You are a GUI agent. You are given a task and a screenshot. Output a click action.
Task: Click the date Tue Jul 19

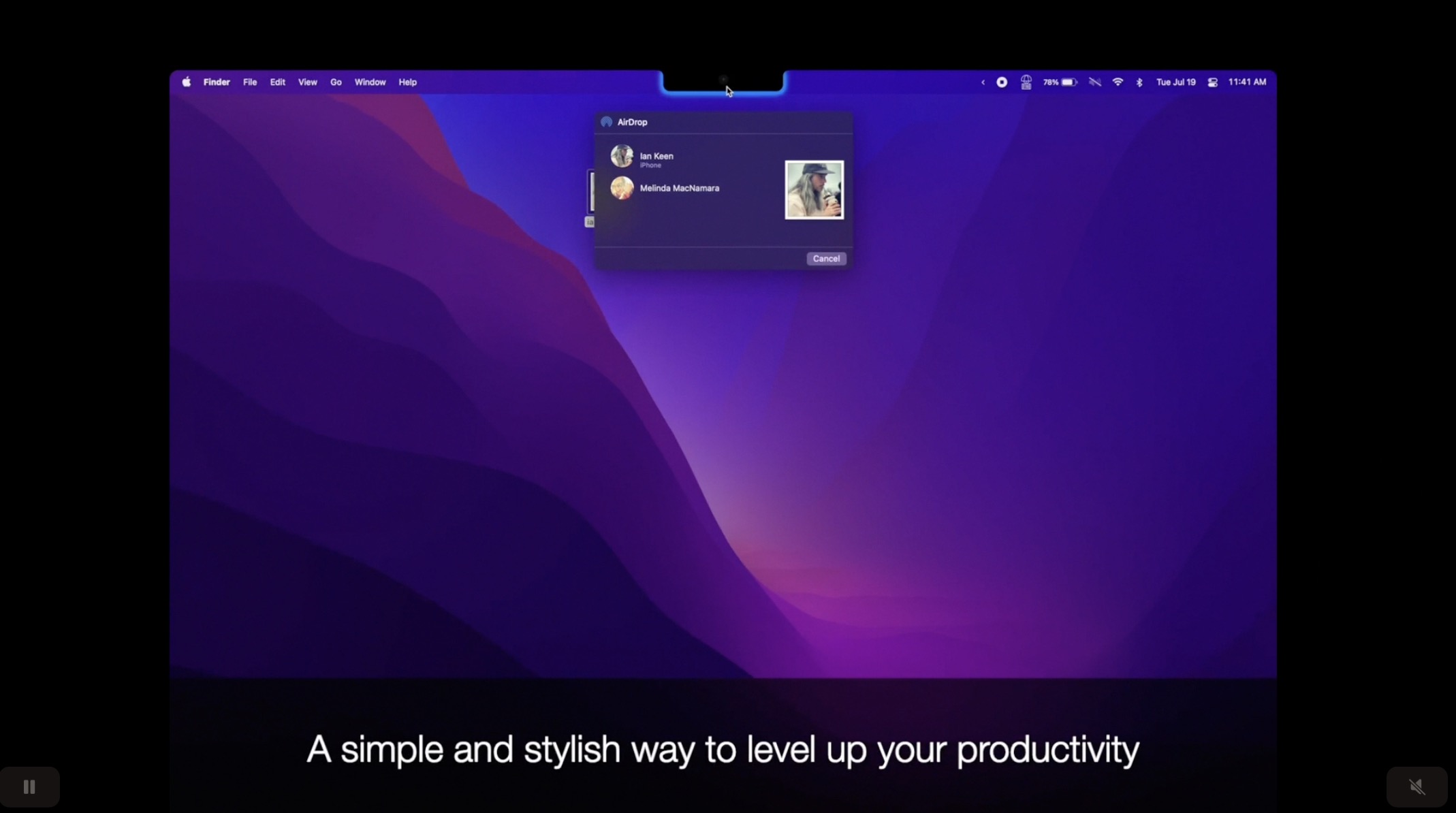coord(1175,82)
